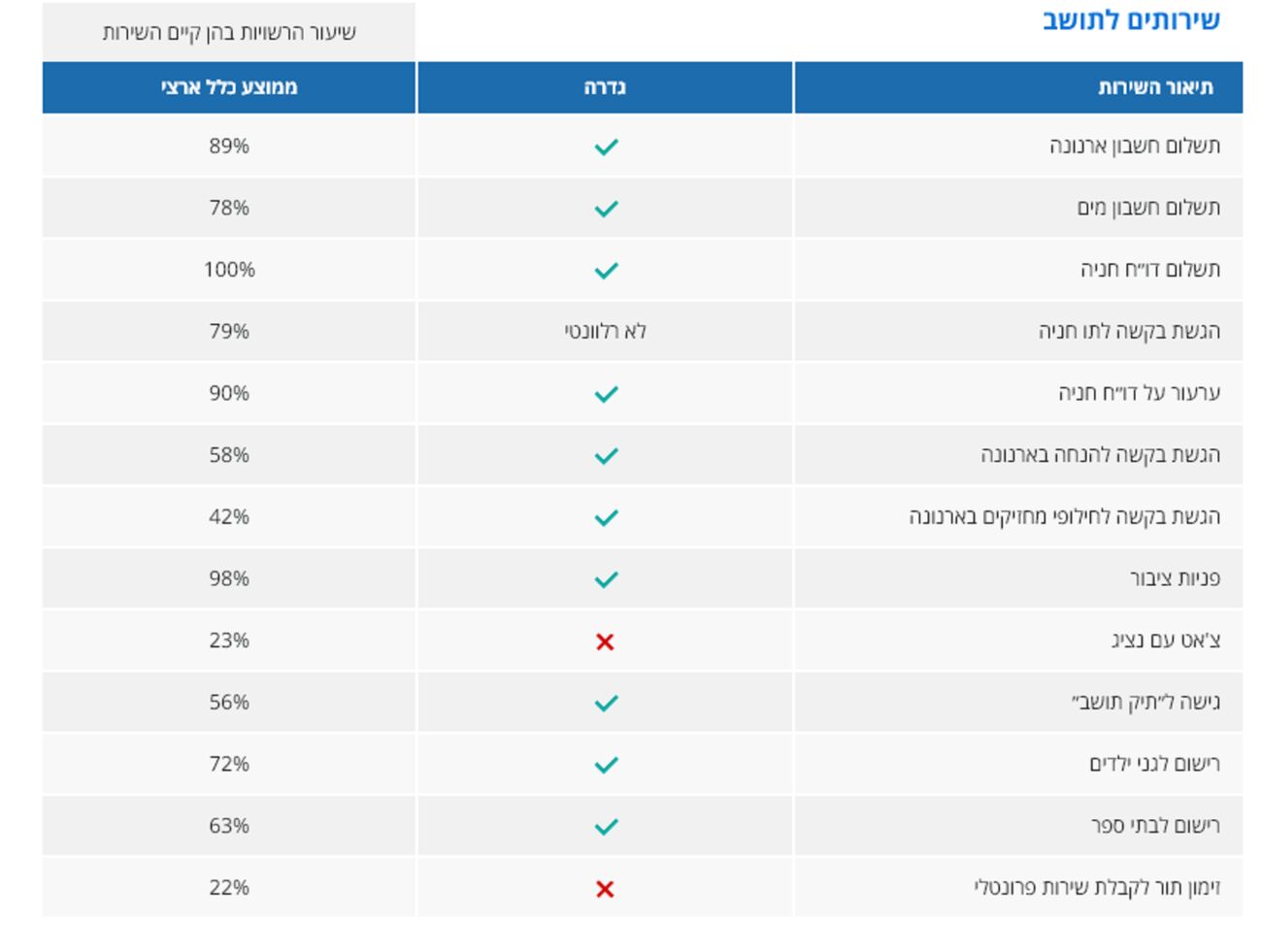The width and height of the screenshot is (1262, 952).
Task: Click the 100% national average value
Action: point(229,270)
